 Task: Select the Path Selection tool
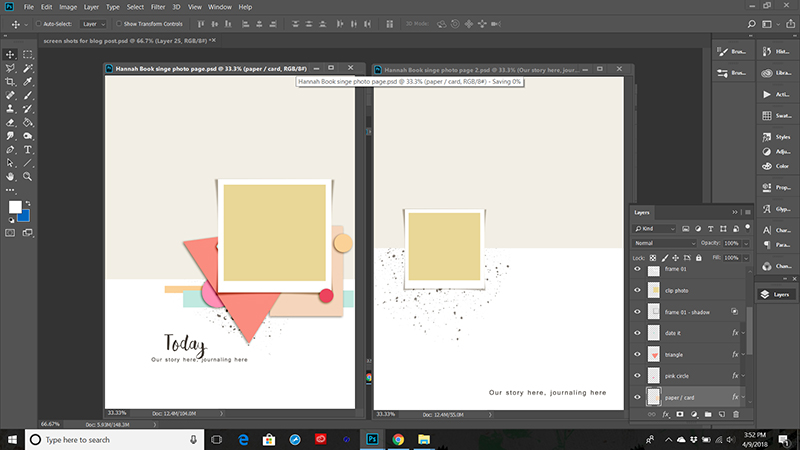pyautogui.click(x=10, y=163)
